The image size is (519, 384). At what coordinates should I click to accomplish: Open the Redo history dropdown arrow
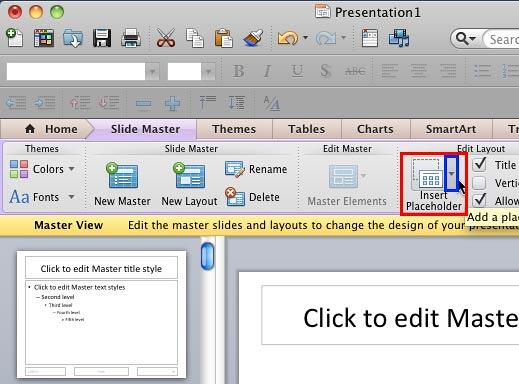tap(343, 37)
